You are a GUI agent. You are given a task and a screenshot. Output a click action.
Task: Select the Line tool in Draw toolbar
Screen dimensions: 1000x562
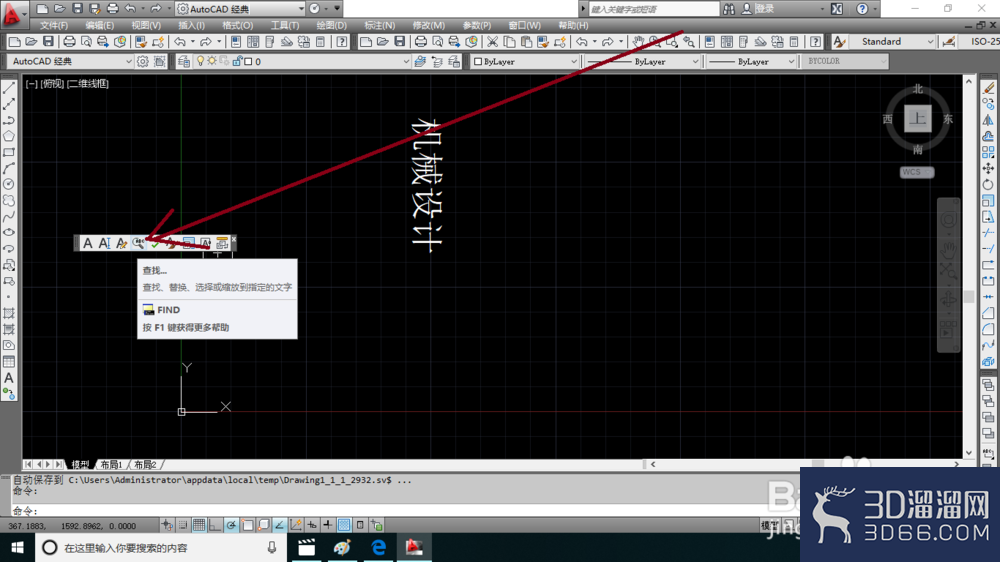click(9, 88)
